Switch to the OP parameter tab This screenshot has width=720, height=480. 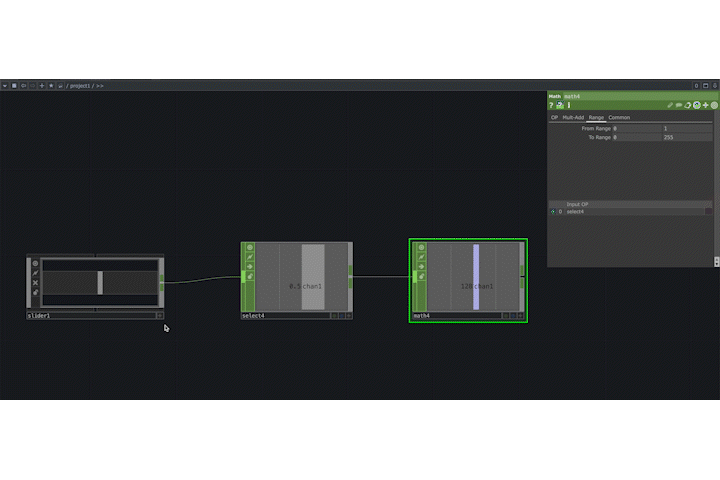click(554, 118)
